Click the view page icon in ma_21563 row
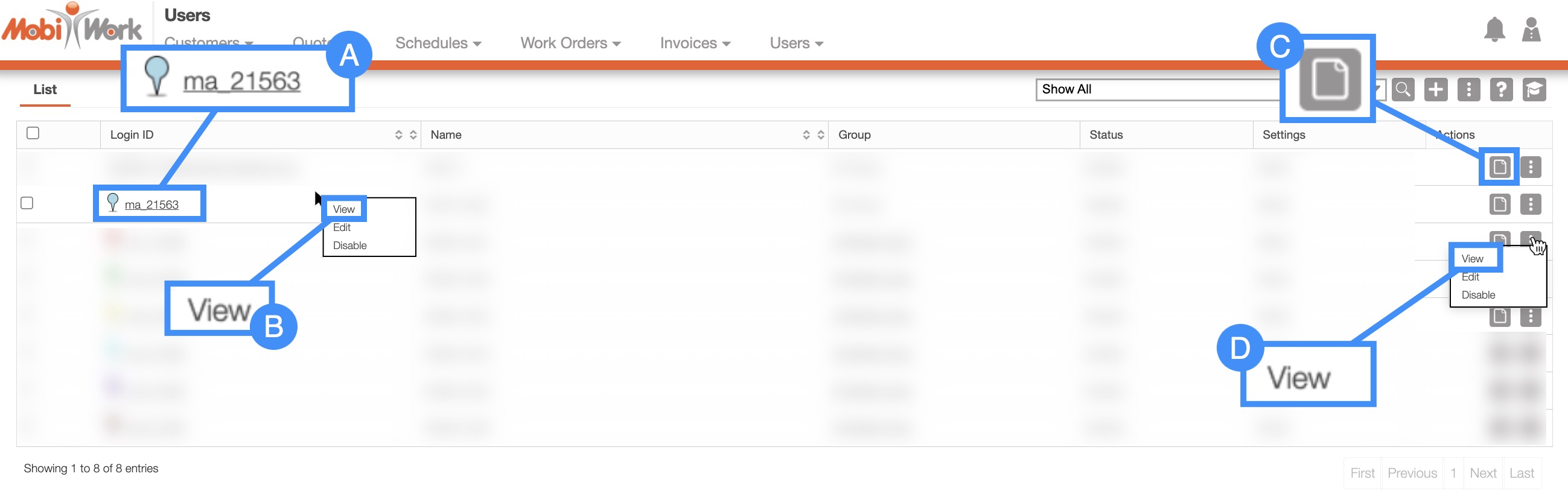Image resolution: width=1568 pixels, height=491 pixels. (1499, 204)
